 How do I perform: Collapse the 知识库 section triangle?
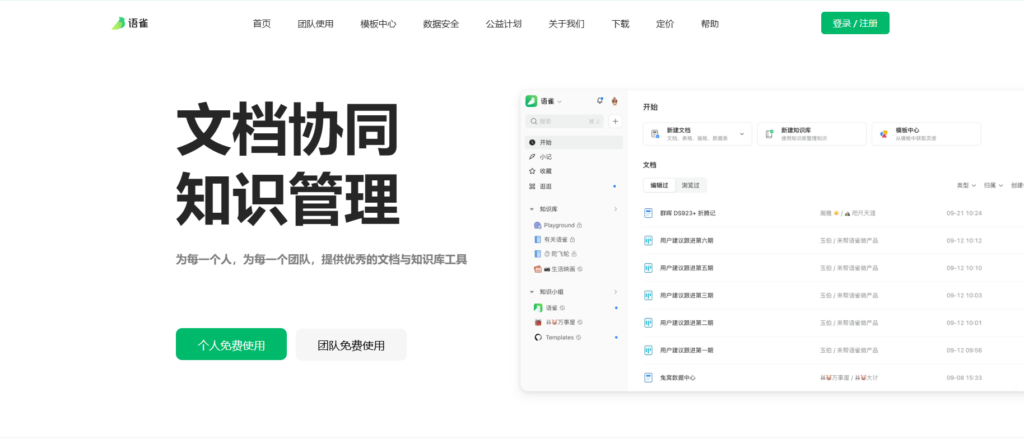(x=532, y=209)
